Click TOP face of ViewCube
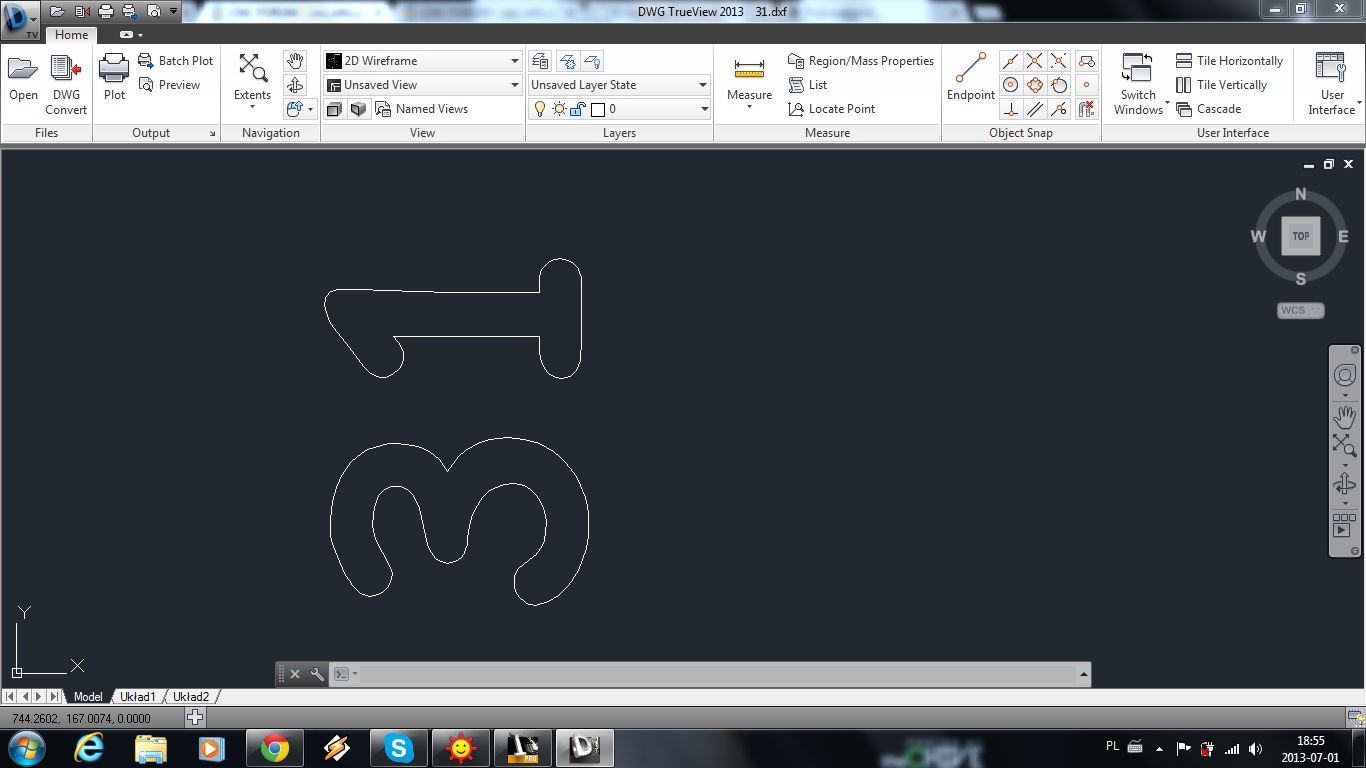The image size is (1366, 768). pyautogui.click(x=1300, y=236)
